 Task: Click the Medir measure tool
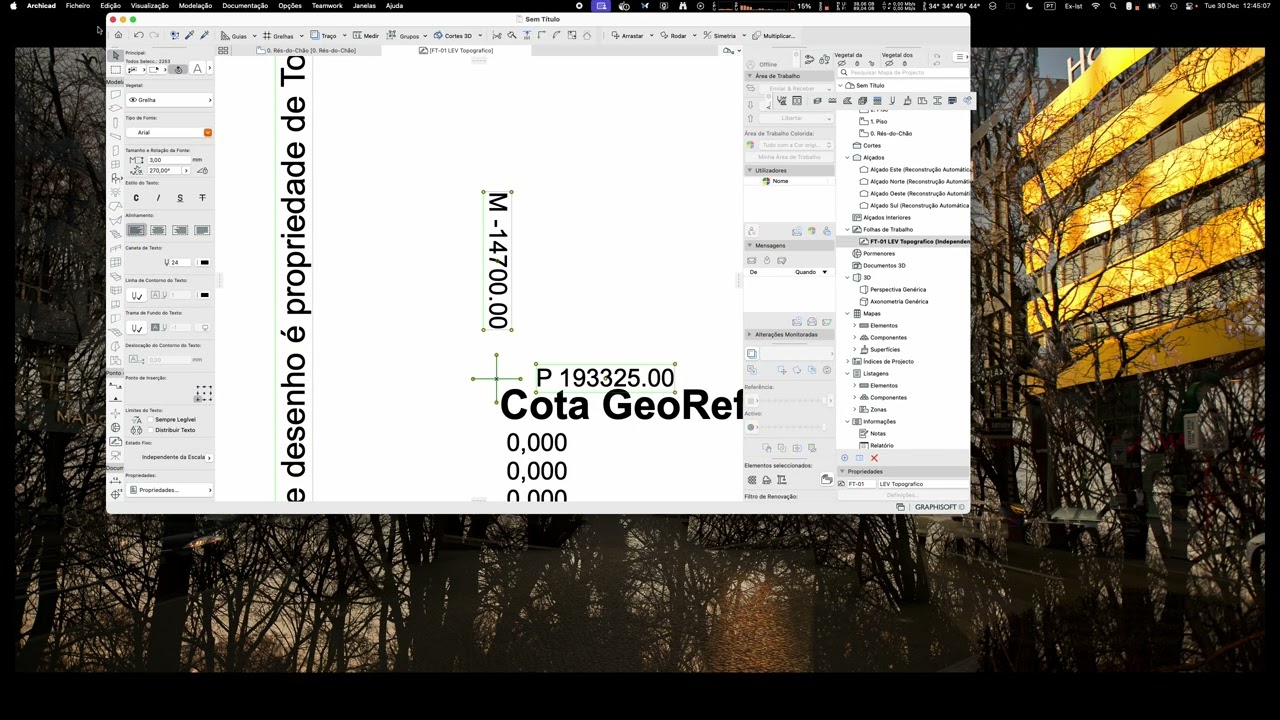pyautogui.click(x=365, y=36)
